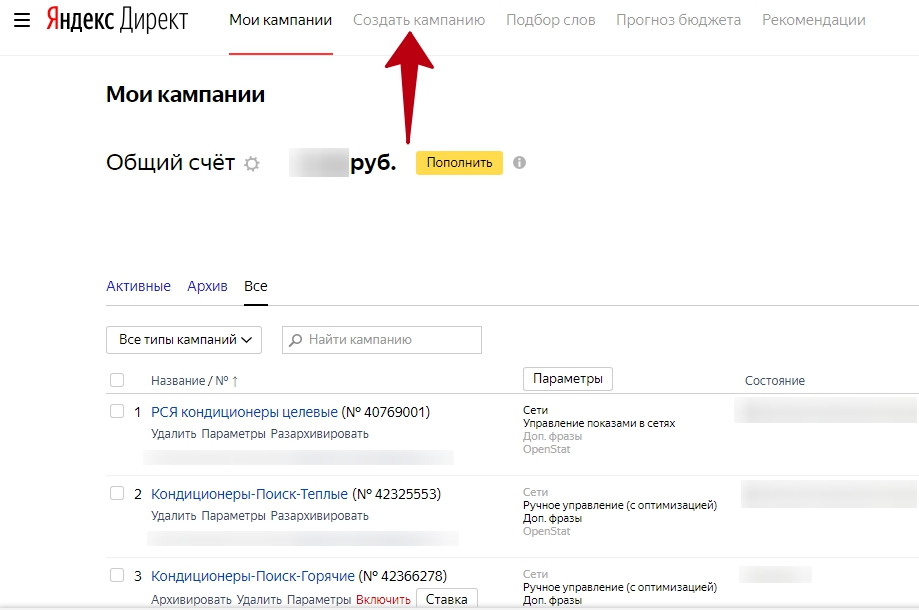Click the Общий счёт label
Screen dimensions: 919x610
pos(171,162)
